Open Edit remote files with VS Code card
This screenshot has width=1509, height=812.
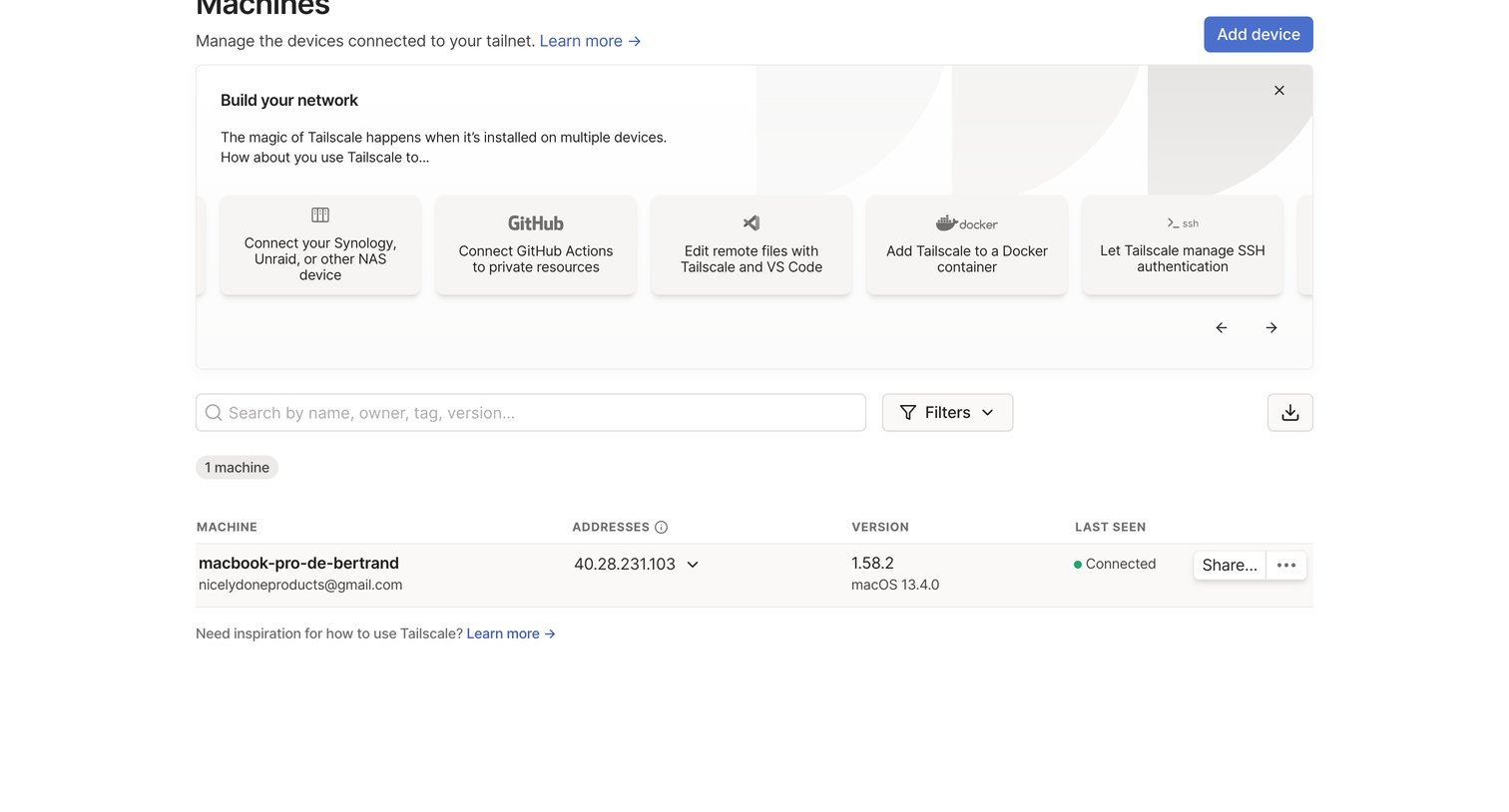pyautogui.click(x=752, y=245)
